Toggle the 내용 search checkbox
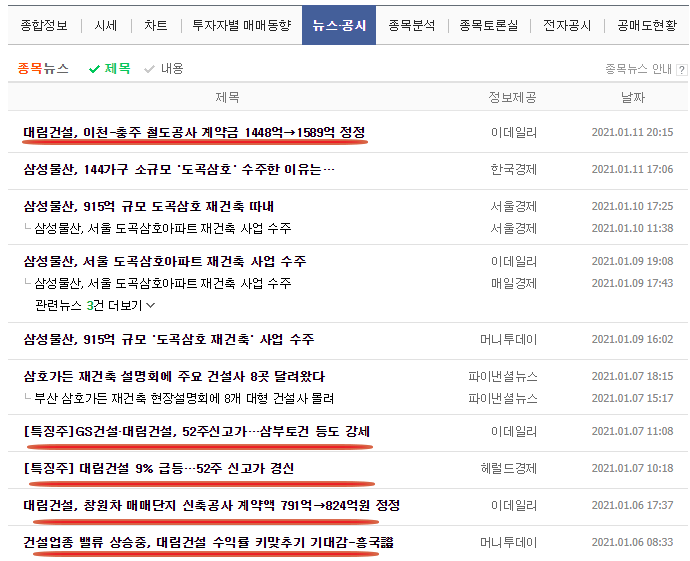This screenshot has height=561, width=690. point(164,69)
